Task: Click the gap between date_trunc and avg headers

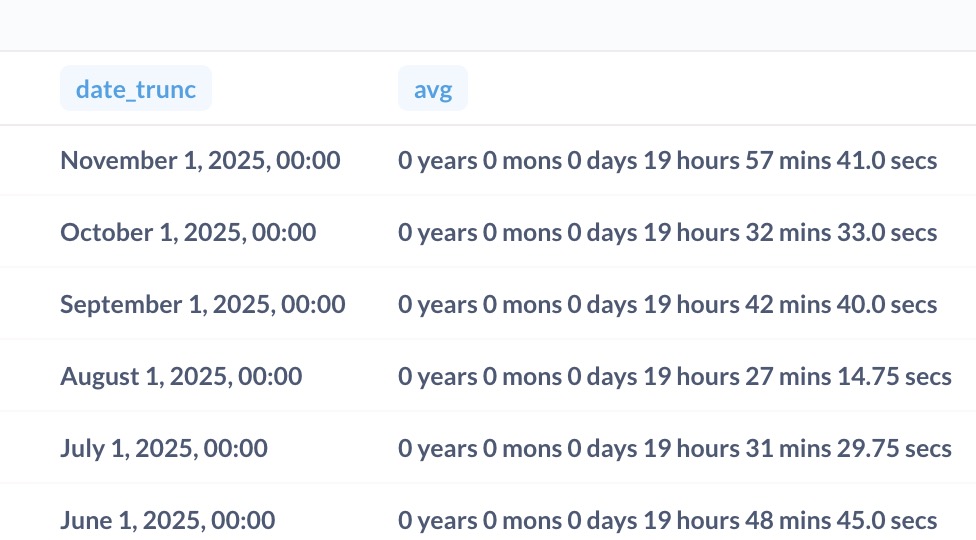Action: pos(305,90)
